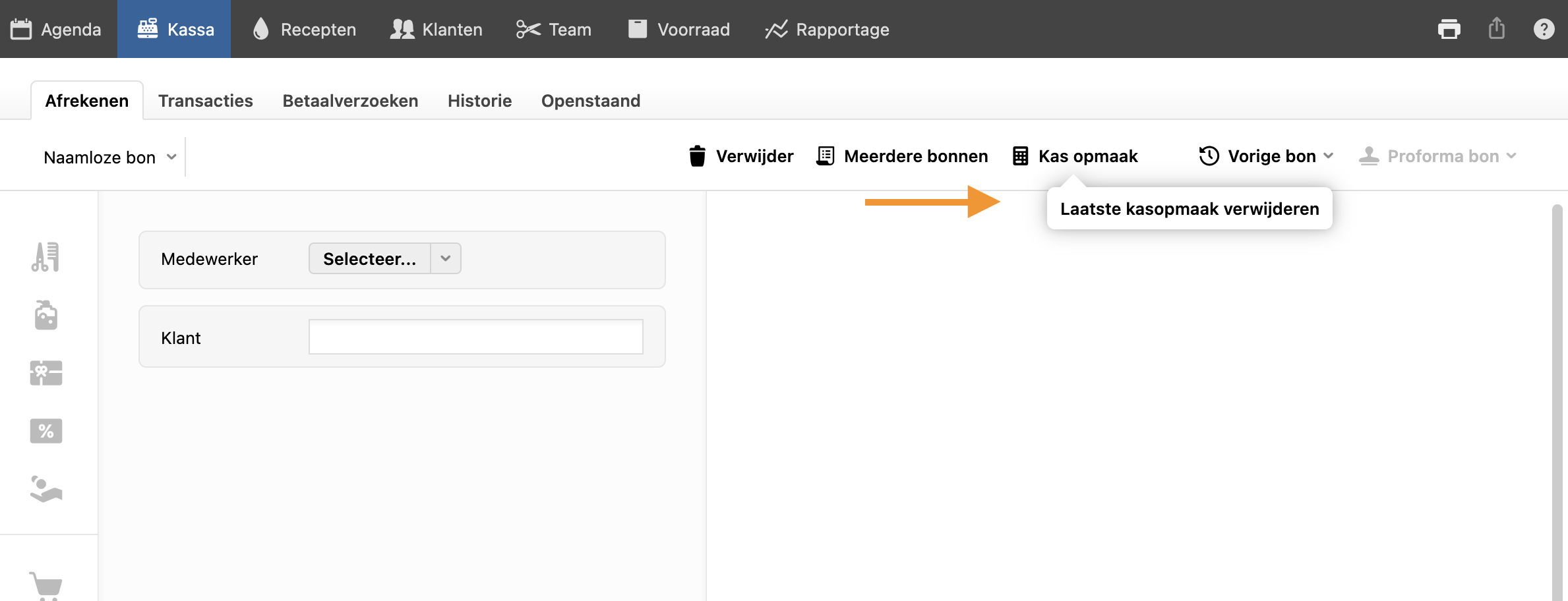Select the hand with coin icon
1568x601 pixels.
tap(45, 489)
